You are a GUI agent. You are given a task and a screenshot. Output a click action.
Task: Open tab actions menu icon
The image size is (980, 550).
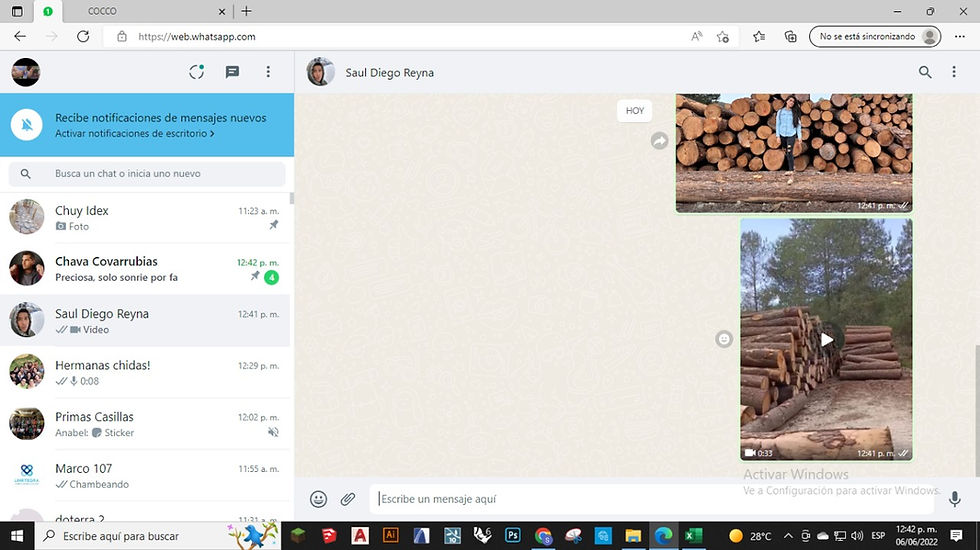click(x=17, y=11)
